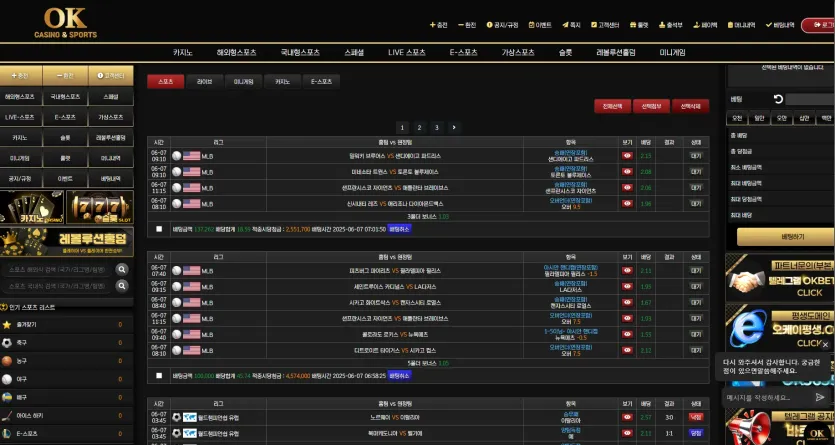The height and width of the screenshot is (445, 835).
Task: Select 아이스 하키 in popular sports list
Action: pos(67,416)
